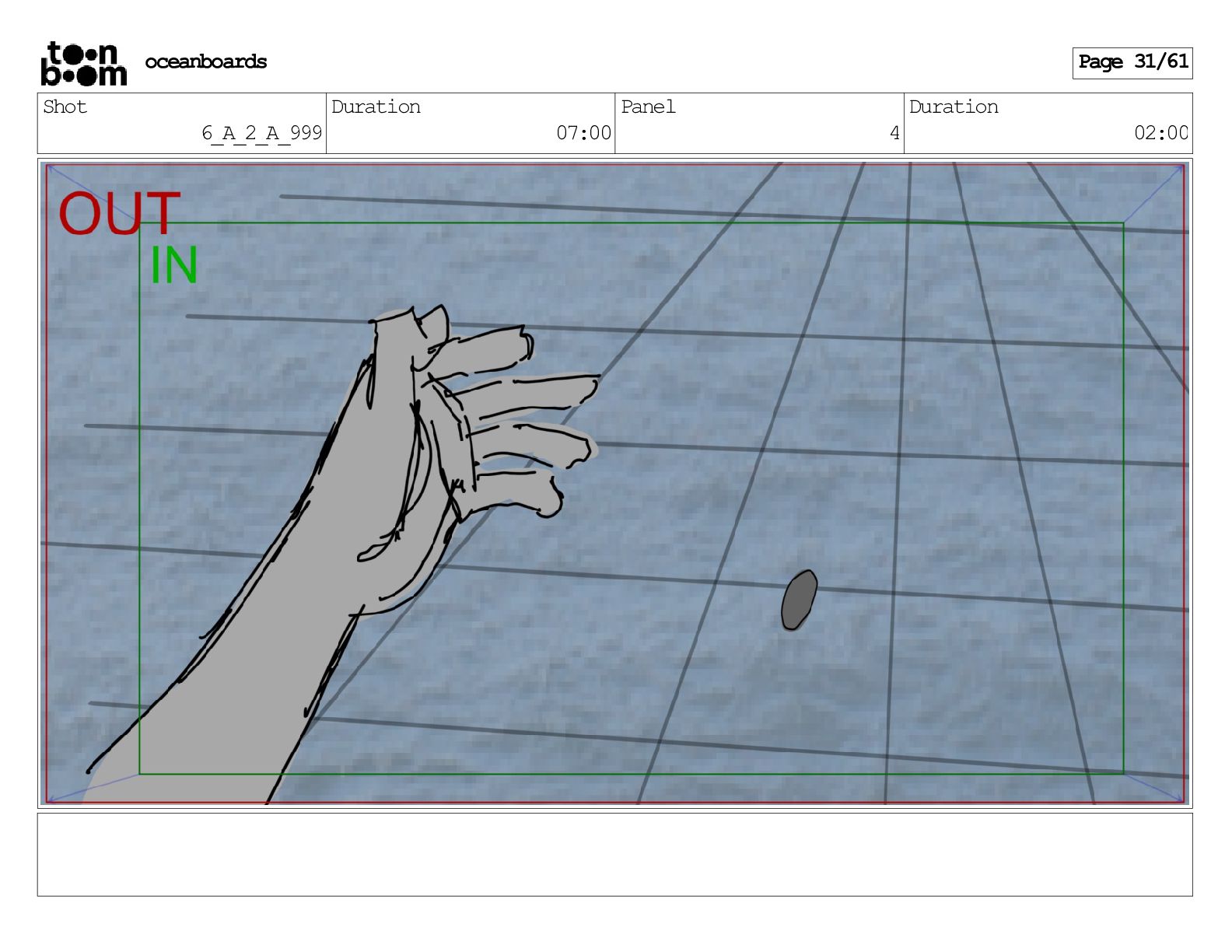The height and width of the screenshot is (952, 1232).
Task: Click the dark gray stone object on the water
Action: coord(800,600)
